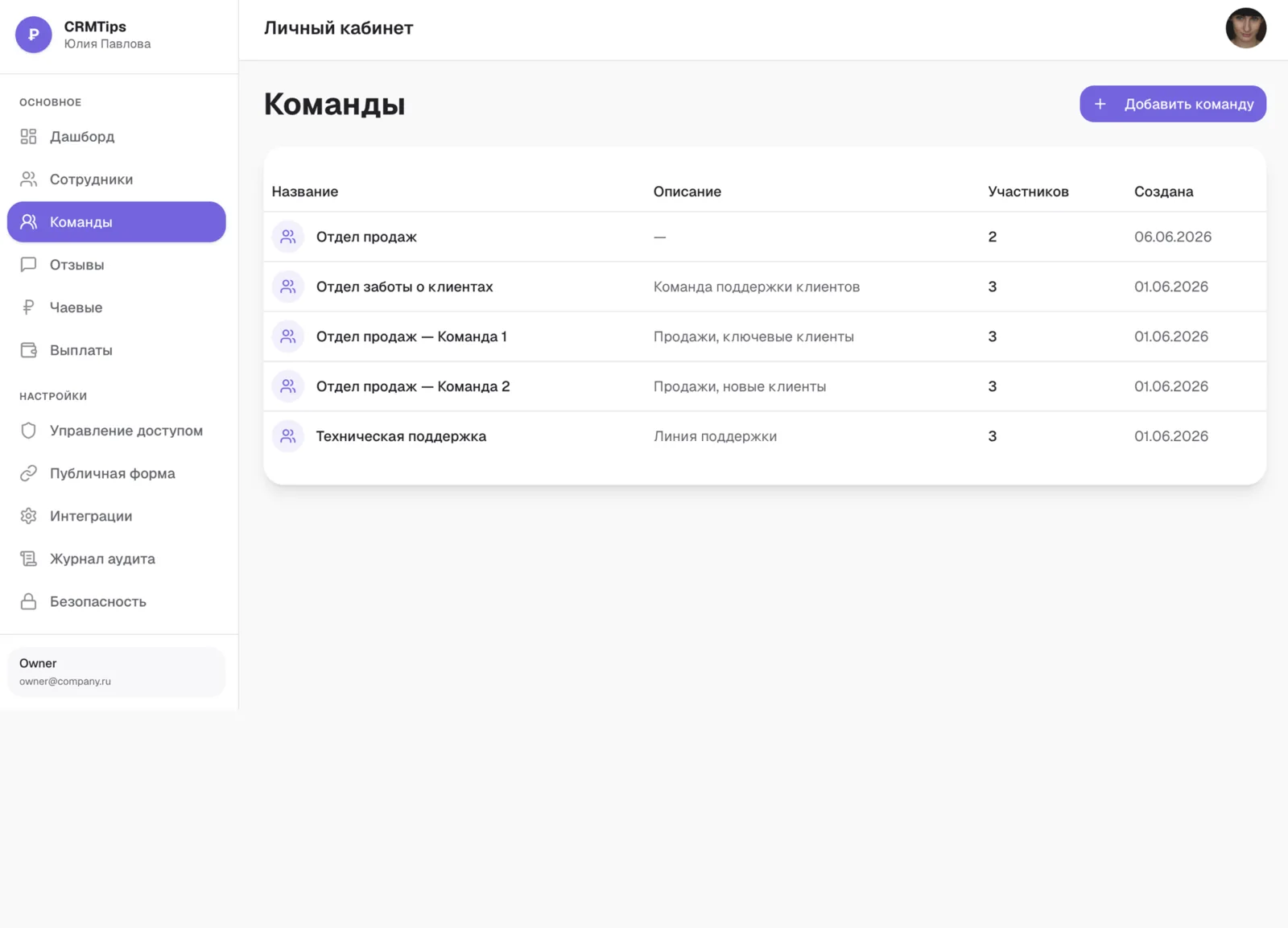Click the Добавить команду button
This screenshot has width=1288, height=928.
click(x=1173, y=104)
